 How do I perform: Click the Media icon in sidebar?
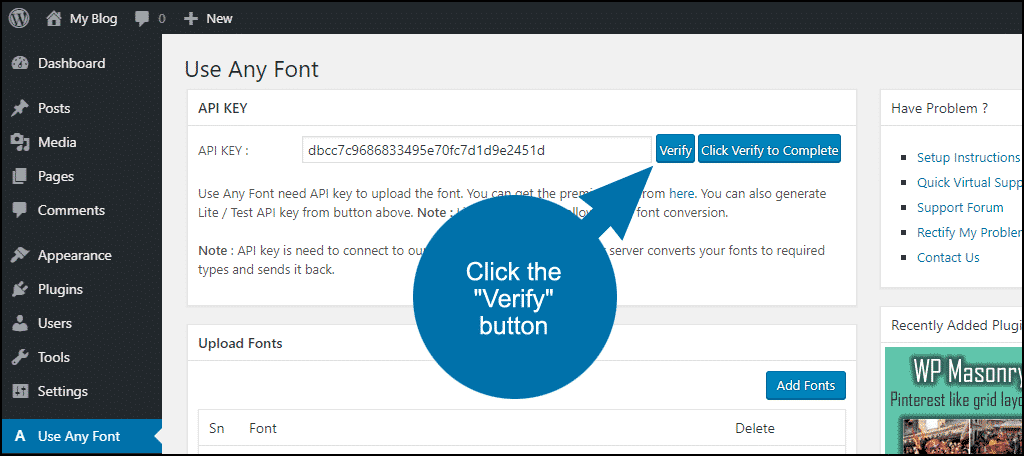[x=20, y=142]
